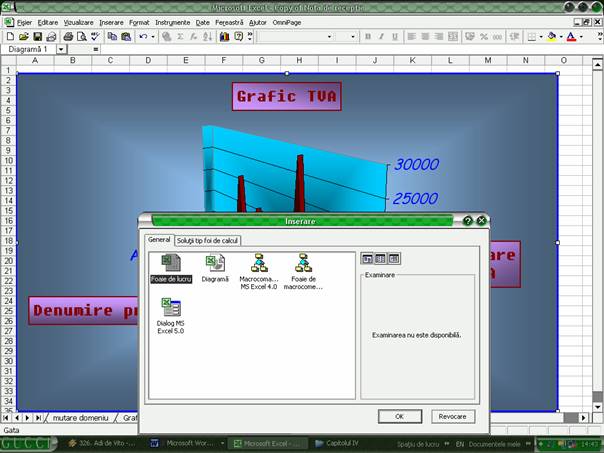
Task: Switch to Details view button
Action: [394, 258]
